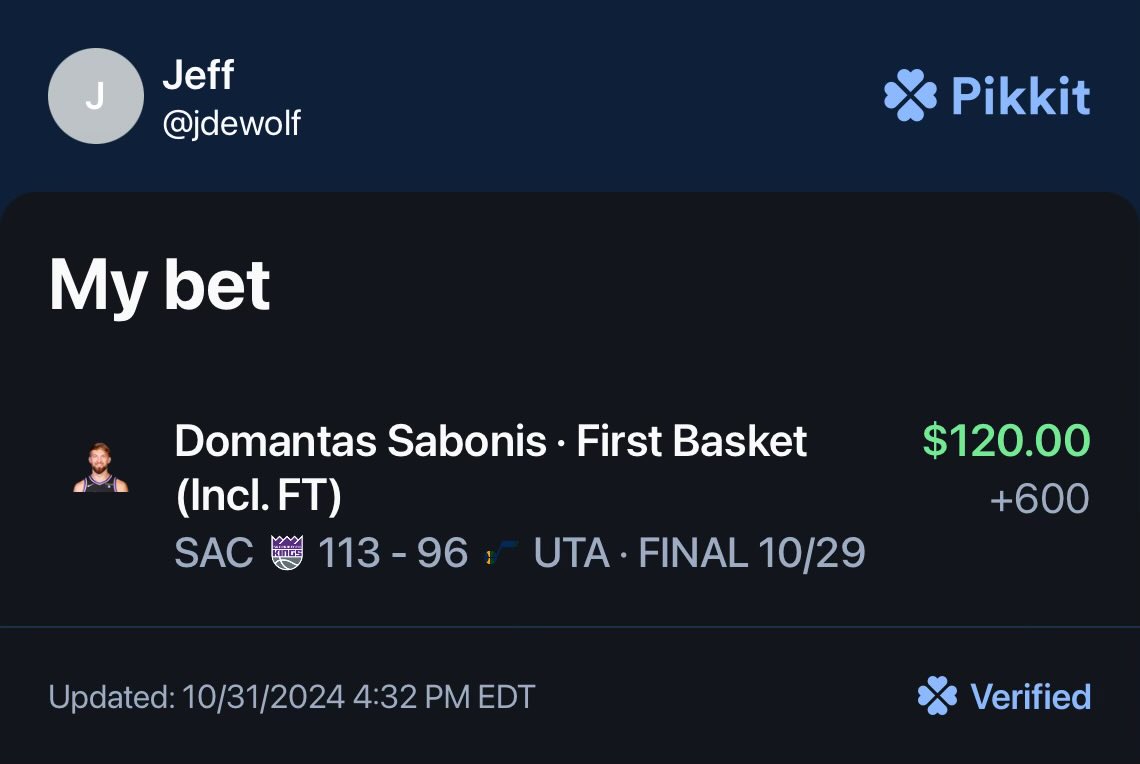
Task: Open Jeff's gray J profile avatar
Action: coord(95,96)
